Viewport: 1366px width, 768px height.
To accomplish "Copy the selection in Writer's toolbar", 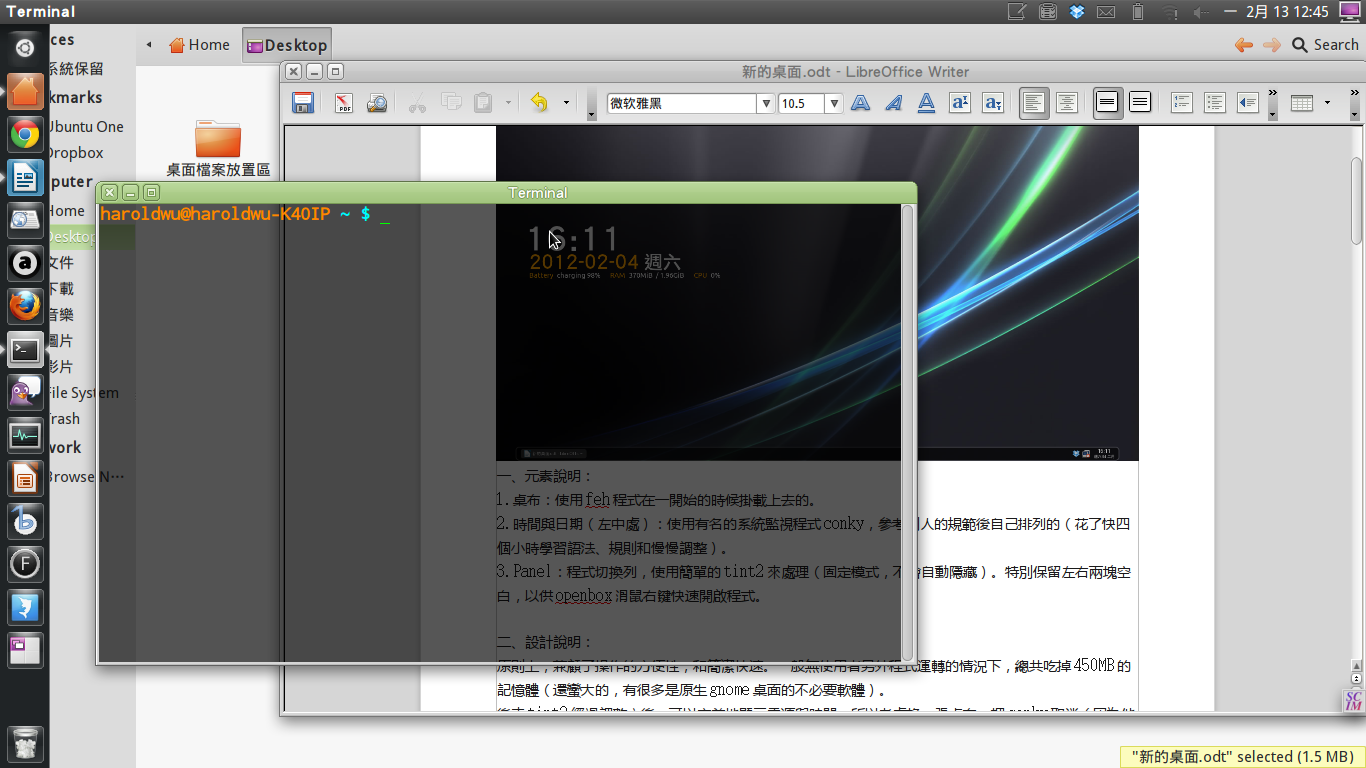I will coord(451,103).
